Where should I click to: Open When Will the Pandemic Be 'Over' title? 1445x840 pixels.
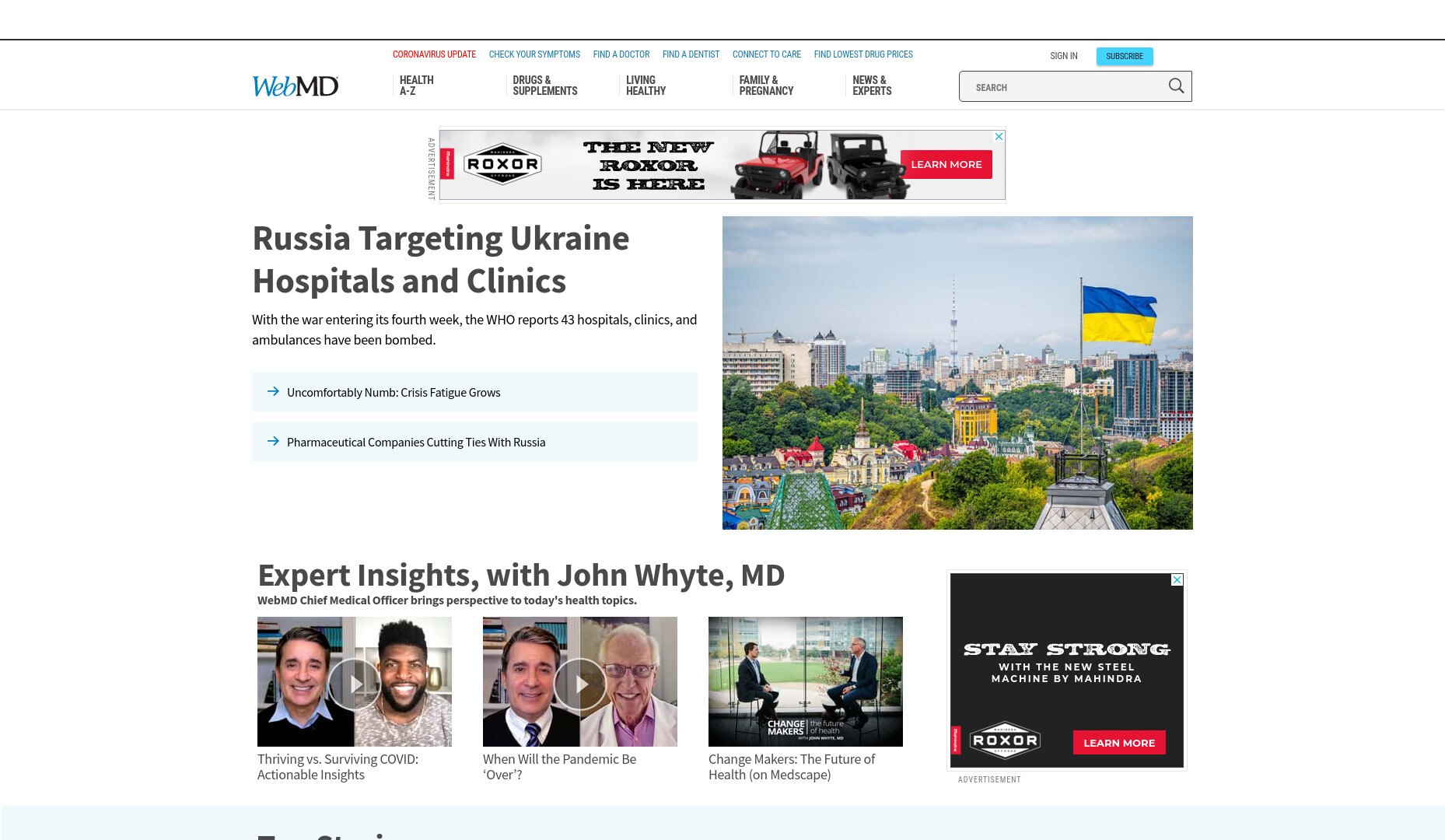(x=559, y=767)
